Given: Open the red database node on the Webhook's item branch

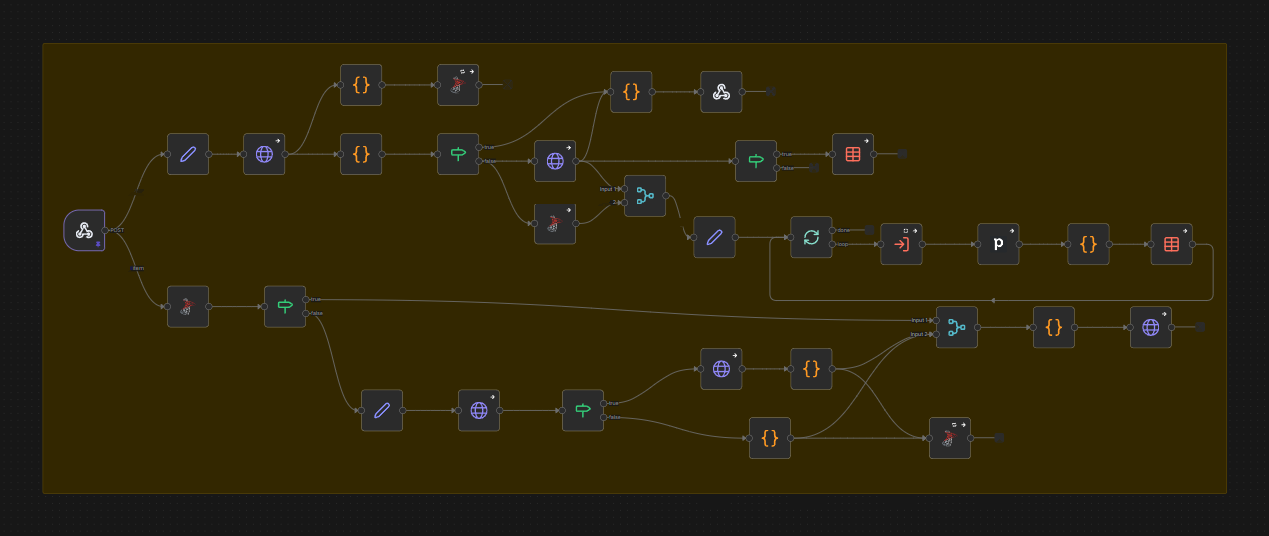Looking at the screenshot, I should coord(188,306).
